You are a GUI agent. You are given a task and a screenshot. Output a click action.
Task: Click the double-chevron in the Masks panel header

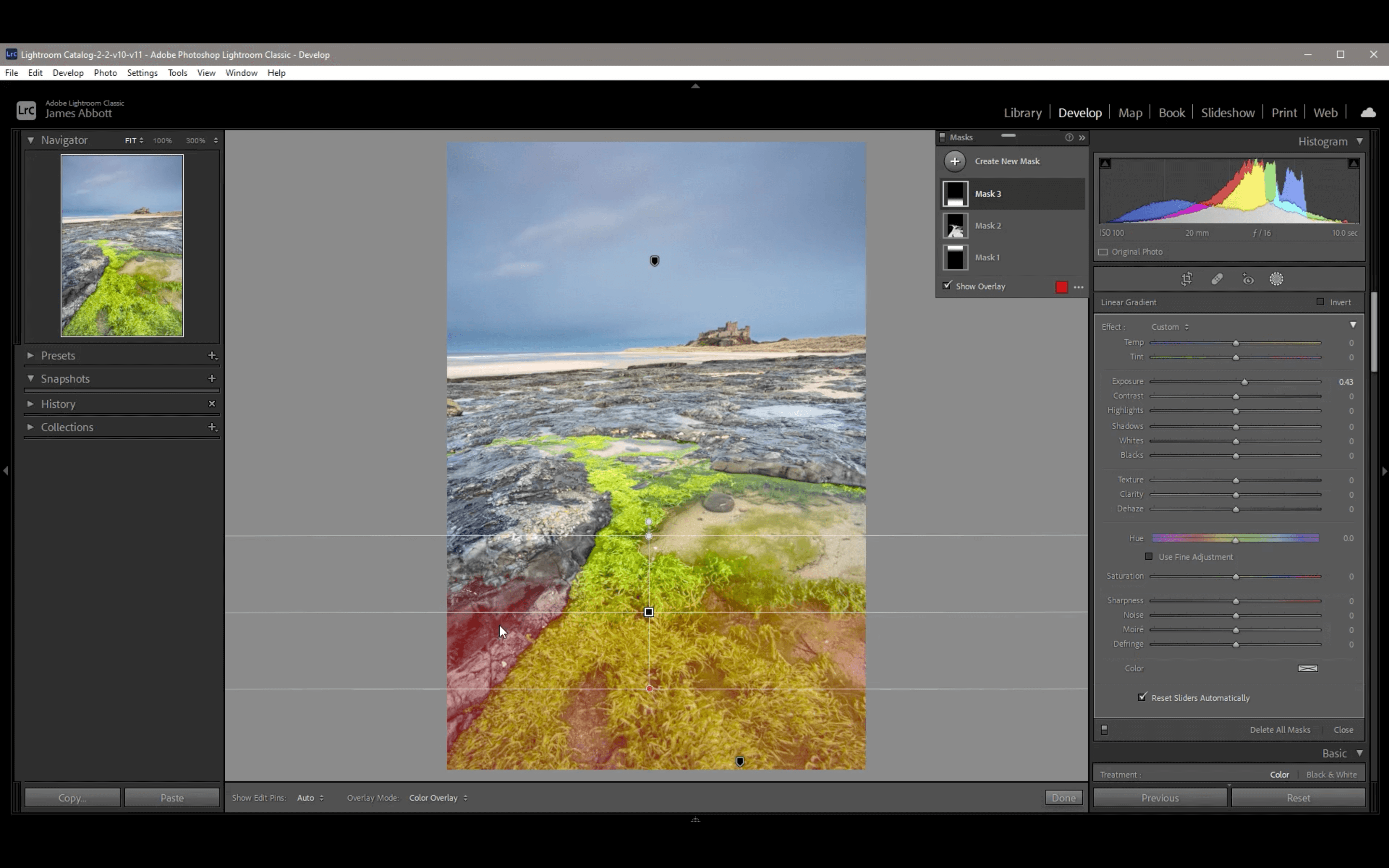click(1082, 138)
